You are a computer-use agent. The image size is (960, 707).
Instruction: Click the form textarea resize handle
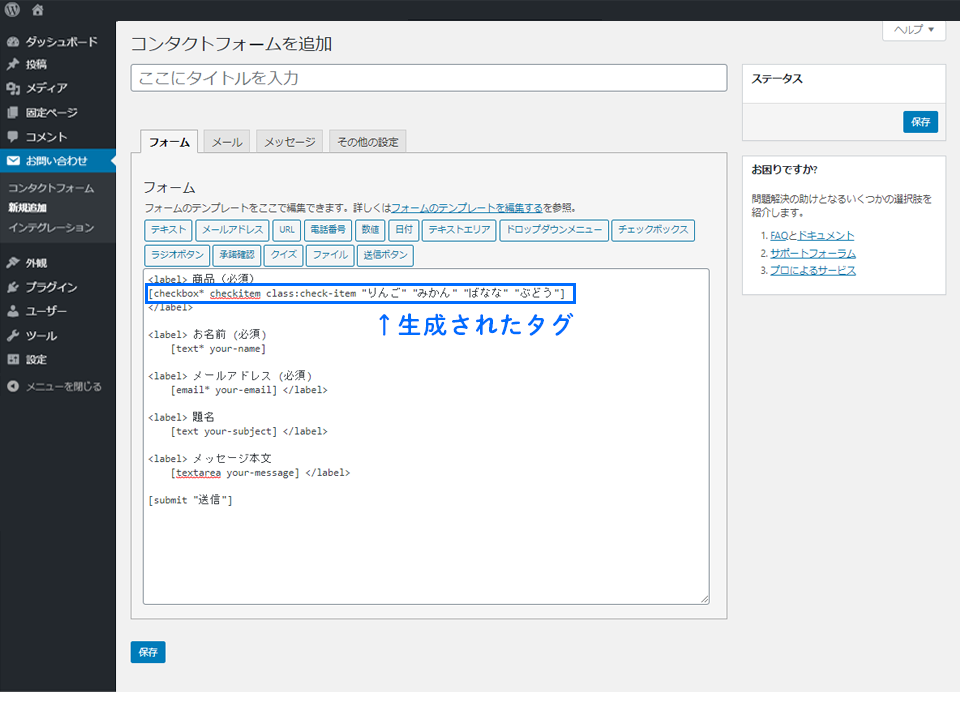pos(704,599)
